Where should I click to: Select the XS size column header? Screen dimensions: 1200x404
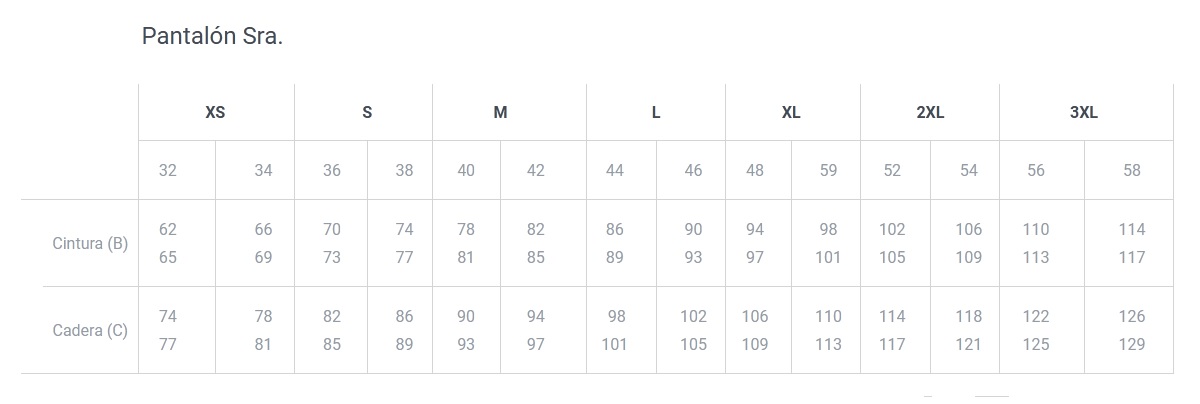pyautogui.click(x=215, y=113)
